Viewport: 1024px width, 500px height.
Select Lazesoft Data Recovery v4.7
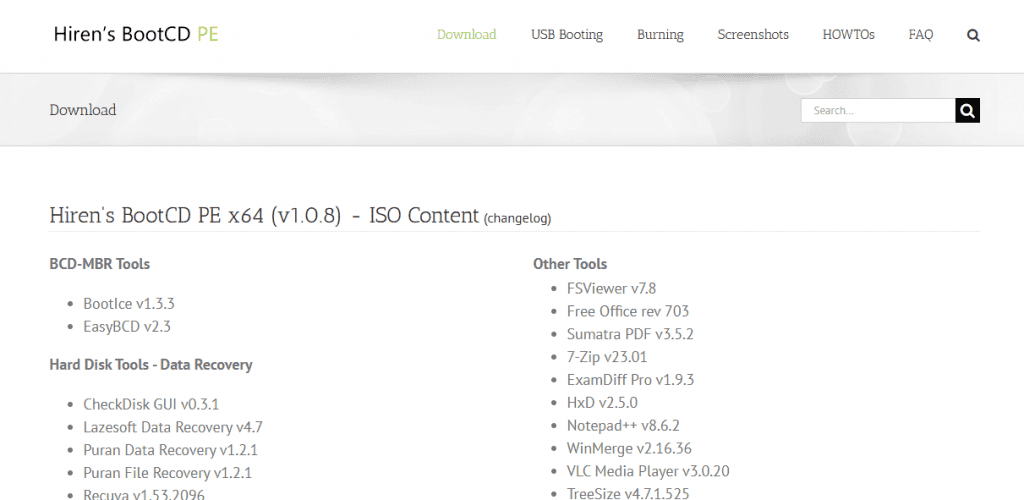tap(172, 427)
